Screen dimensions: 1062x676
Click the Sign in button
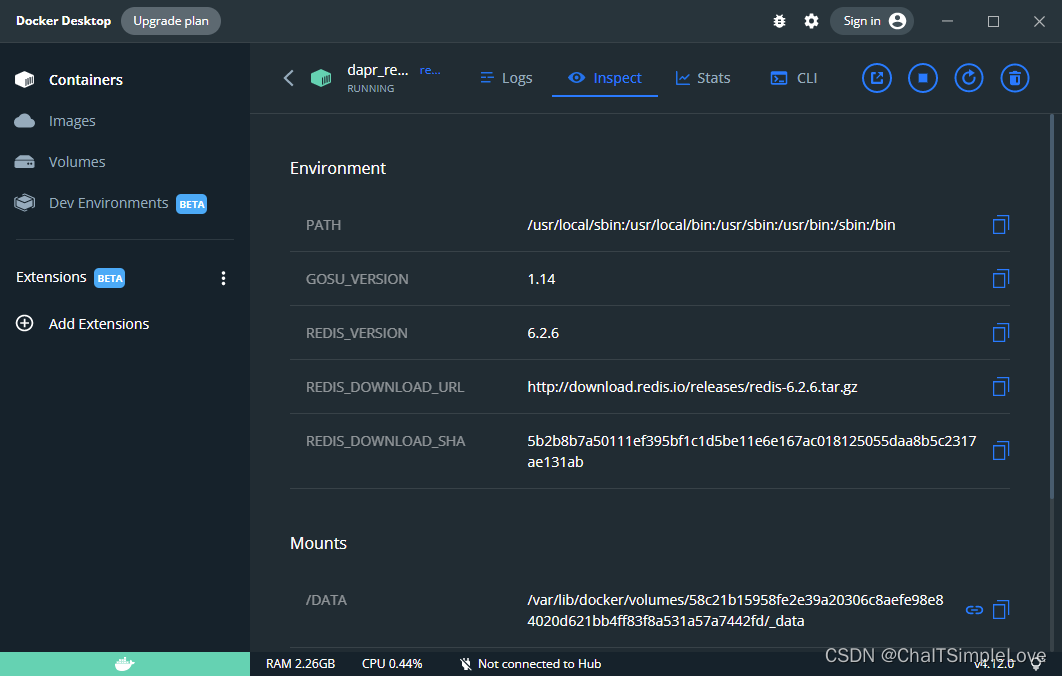click(x=871, y=20)
